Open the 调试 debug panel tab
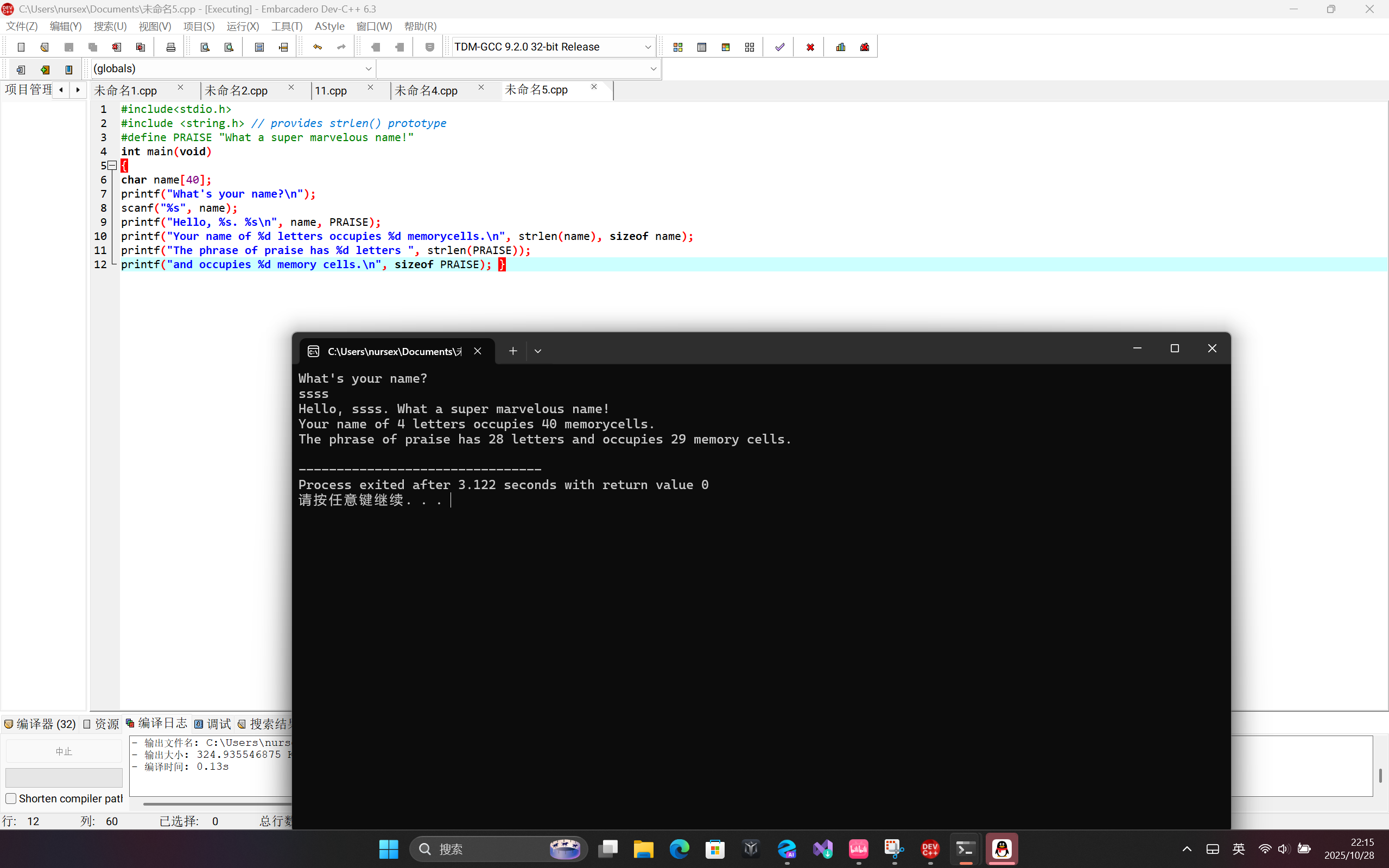Image resolution: width=1389 pixels, height=868 pixels. (x=213, y=724)
